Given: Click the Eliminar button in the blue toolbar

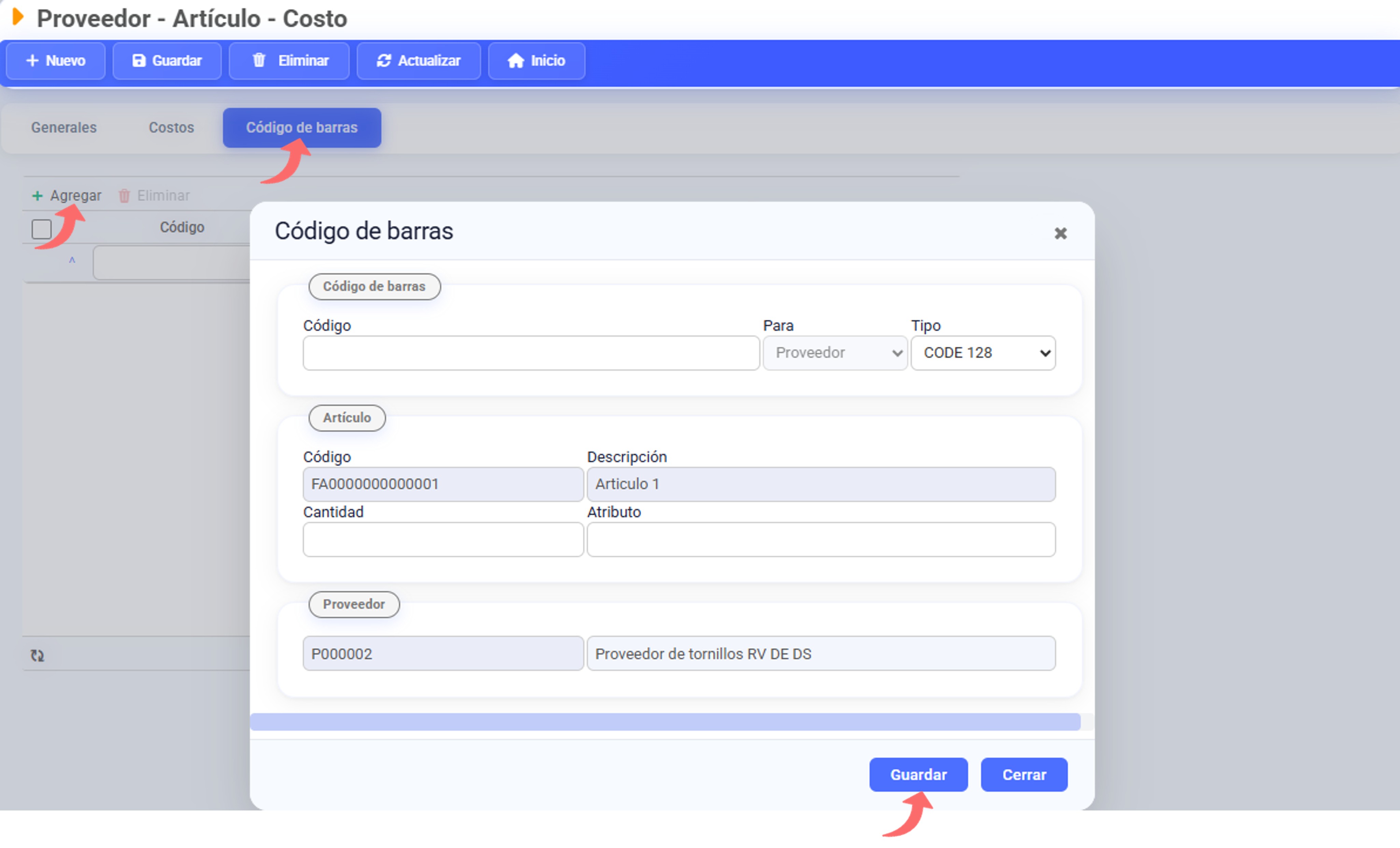Looking at the screenshot, I should pos(289,61).
